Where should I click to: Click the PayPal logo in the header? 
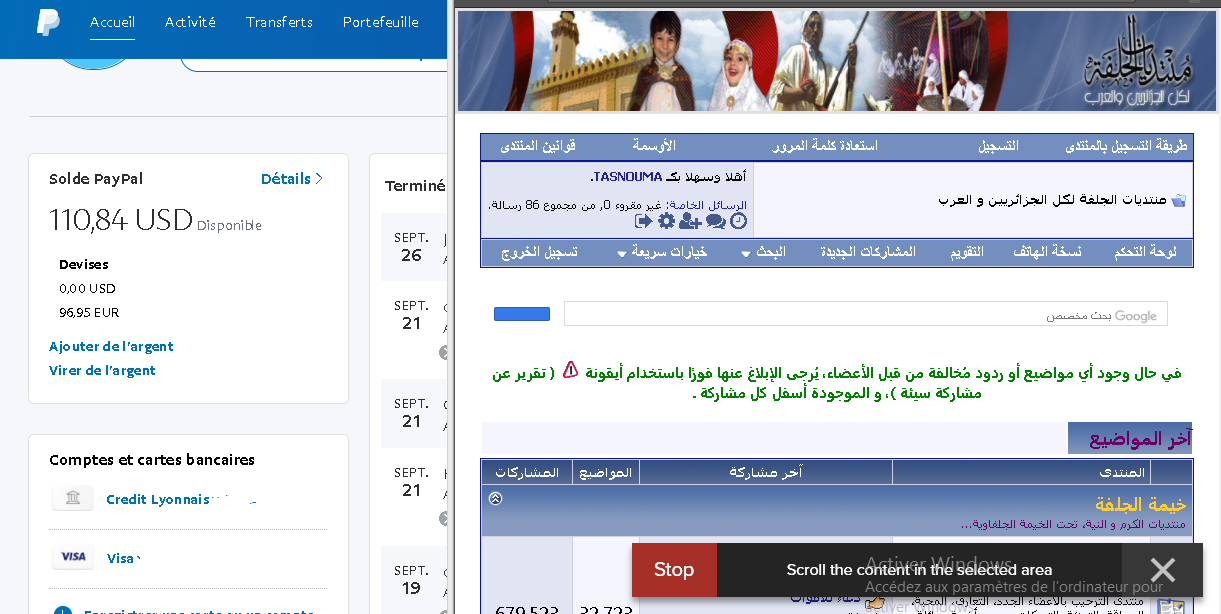tap(48, 22)
